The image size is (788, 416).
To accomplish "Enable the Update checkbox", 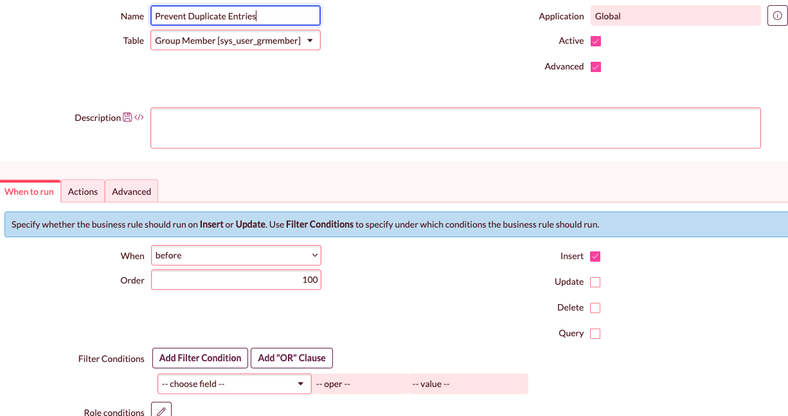I will pyautogui.click(x=596, y=282).
